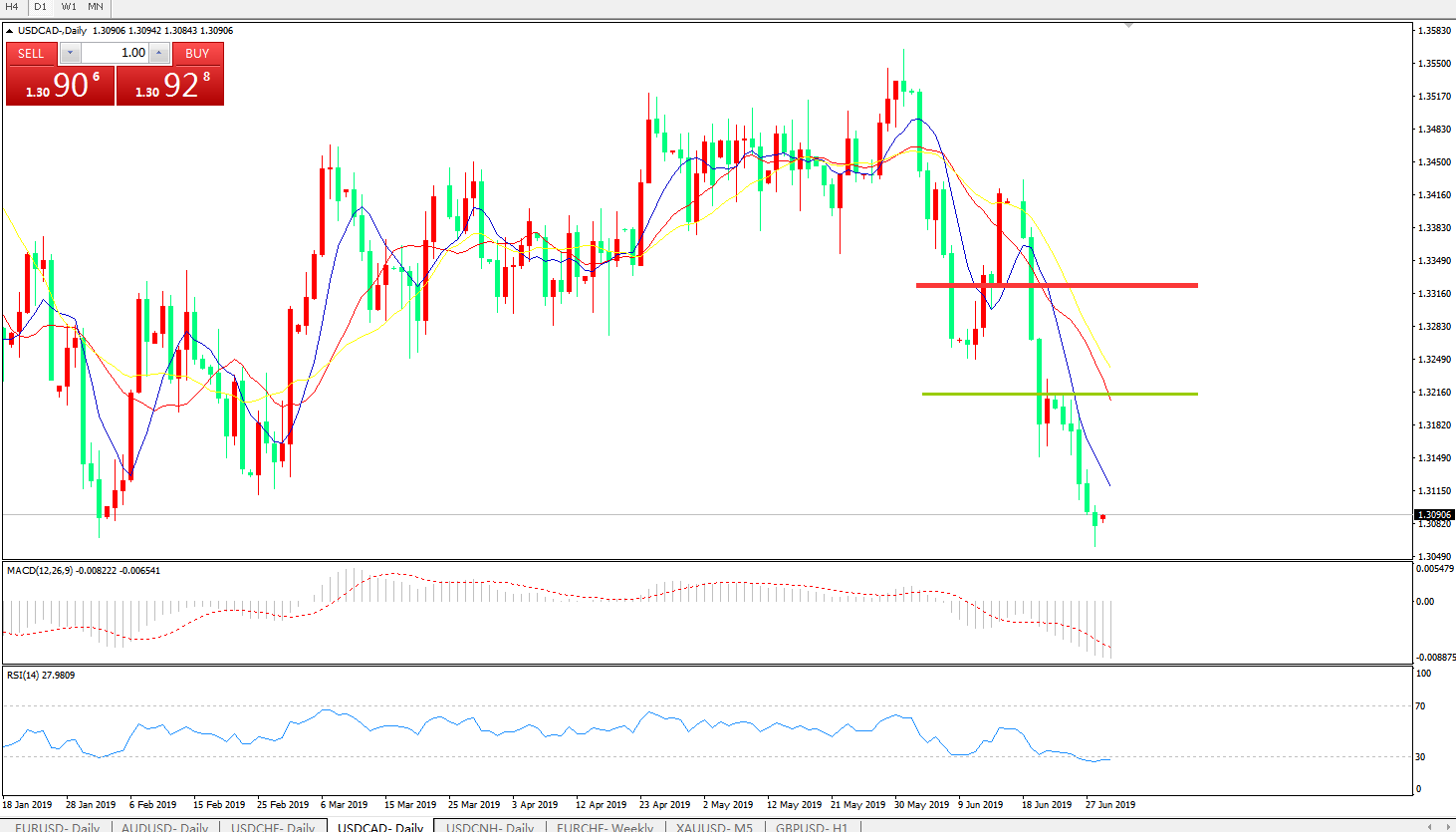
Task: Open the EURCHF Weekly chart tab
Action: (x=605, y=827)
